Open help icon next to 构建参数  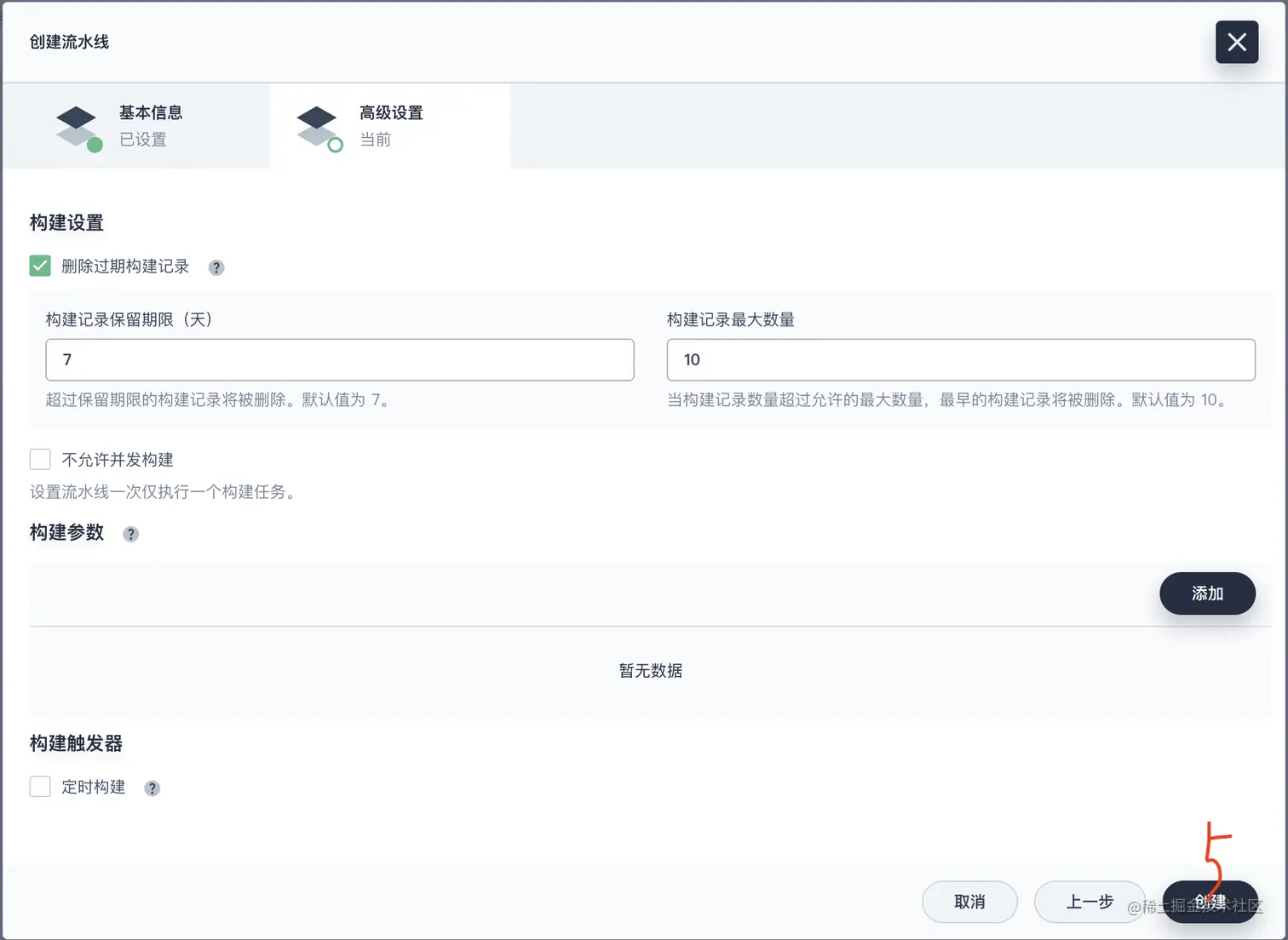[130, 534]
